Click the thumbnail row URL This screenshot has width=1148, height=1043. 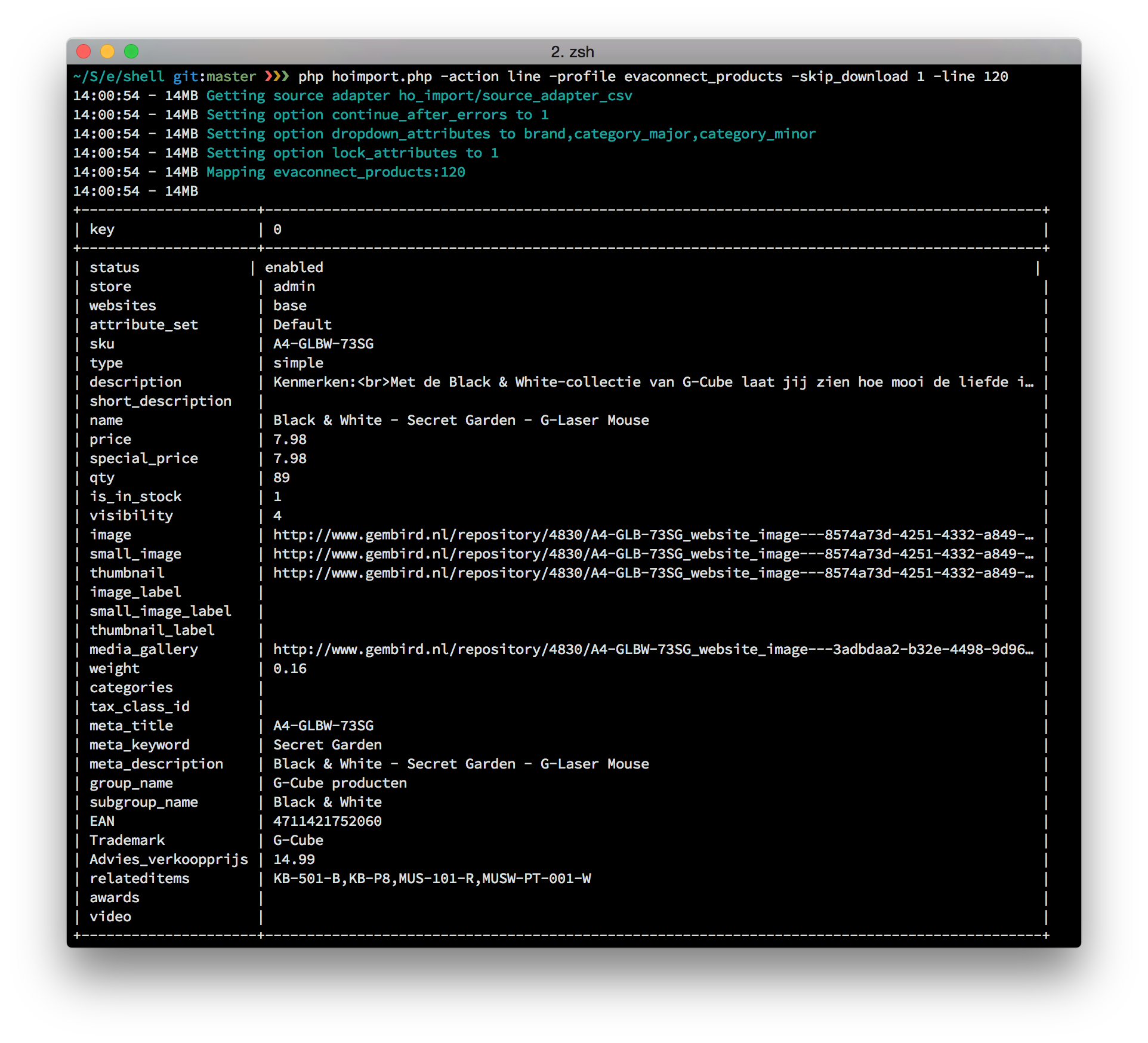[x=653, y=573]
